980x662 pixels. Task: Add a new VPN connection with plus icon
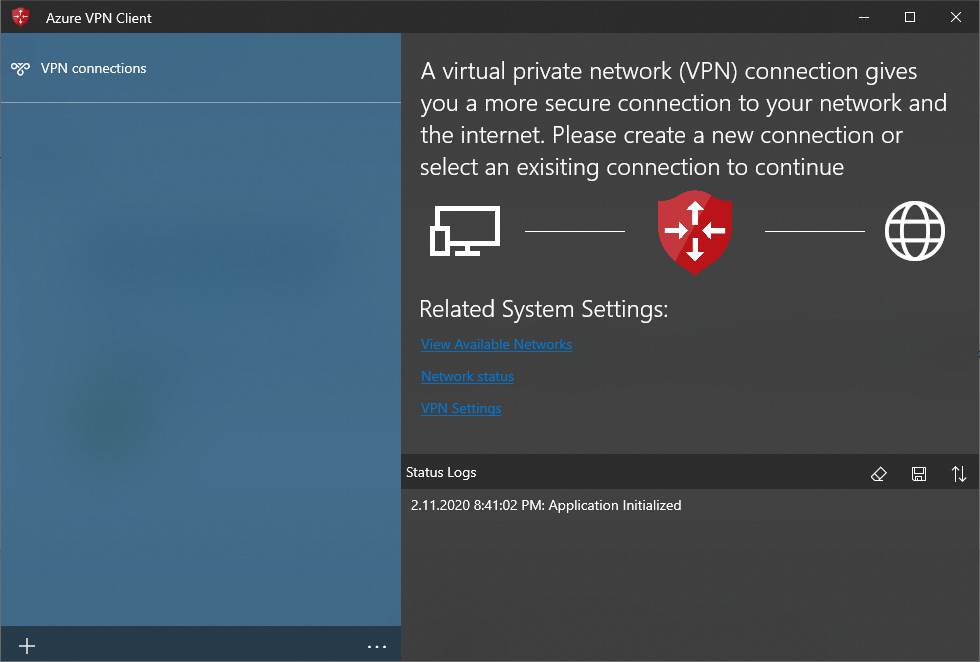coord(27,646)
